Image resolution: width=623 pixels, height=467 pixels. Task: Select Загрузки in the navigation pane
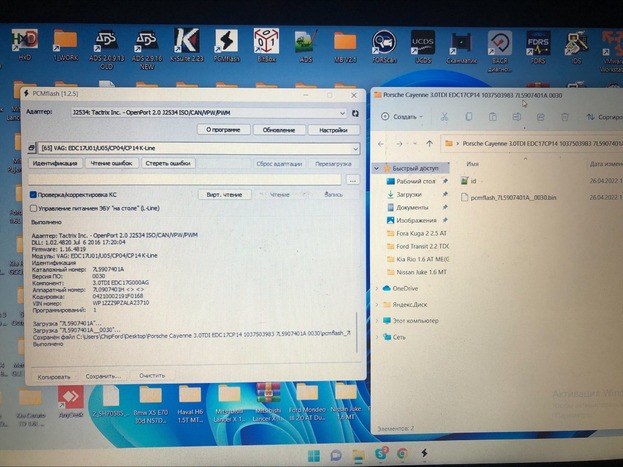click(x=409, y=194)
